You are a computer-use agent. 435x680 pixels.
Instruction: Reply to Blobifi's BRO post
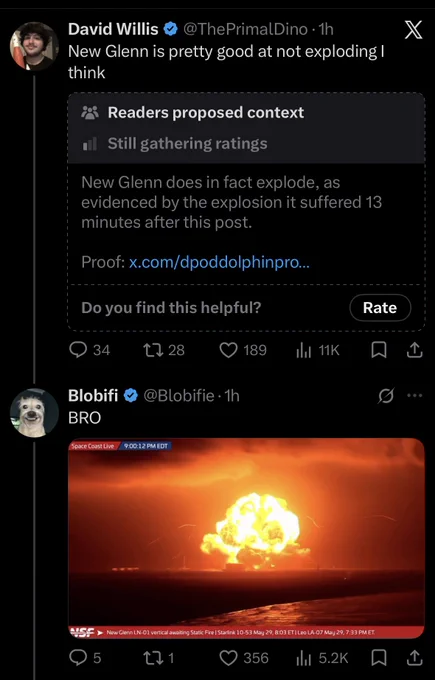85,658
